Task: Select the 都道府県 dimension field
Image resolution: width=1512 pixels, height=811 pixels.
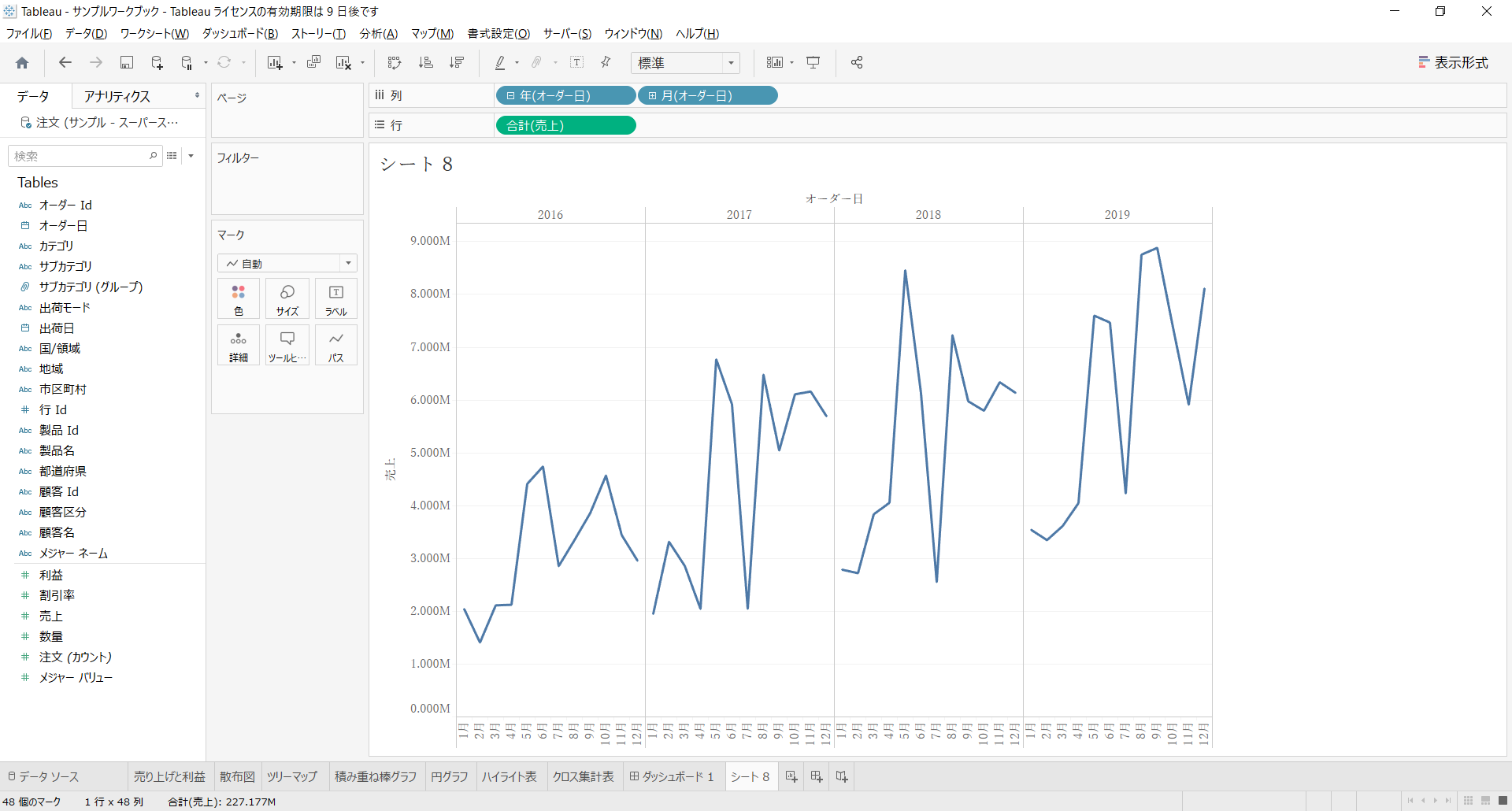Action: [x=63, y=472]
